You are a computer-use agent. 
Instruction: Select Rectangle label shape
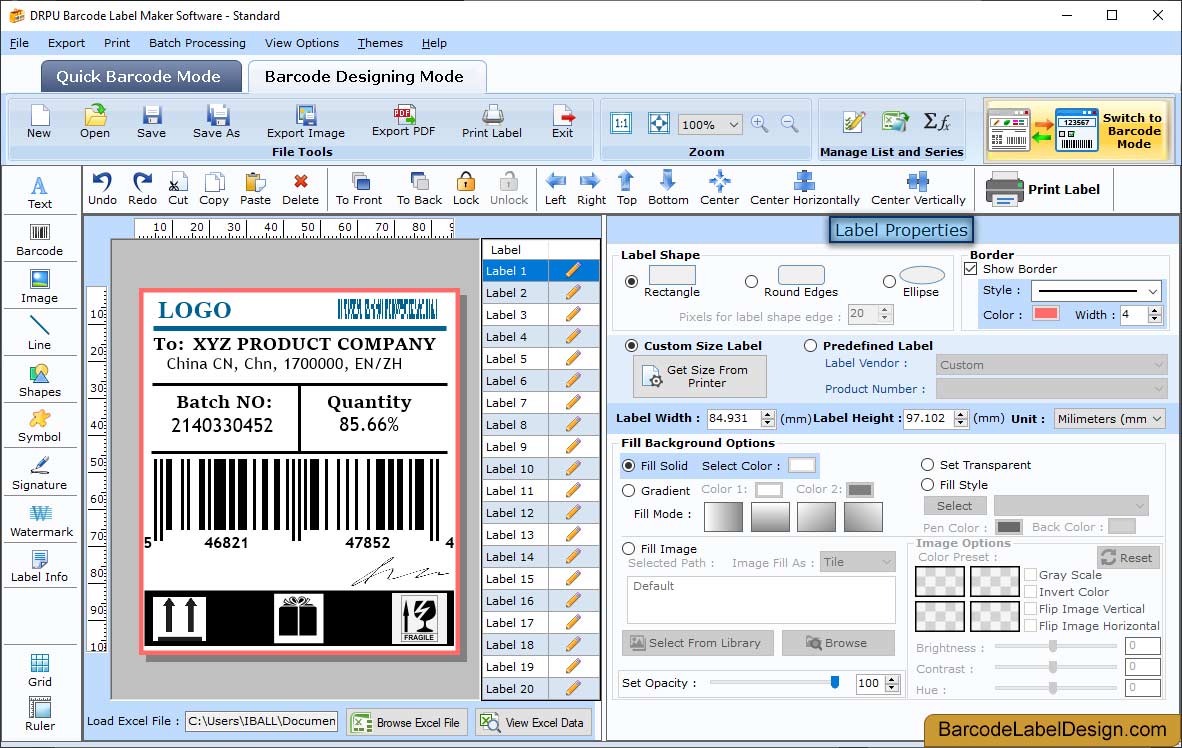tap(631, 281)
